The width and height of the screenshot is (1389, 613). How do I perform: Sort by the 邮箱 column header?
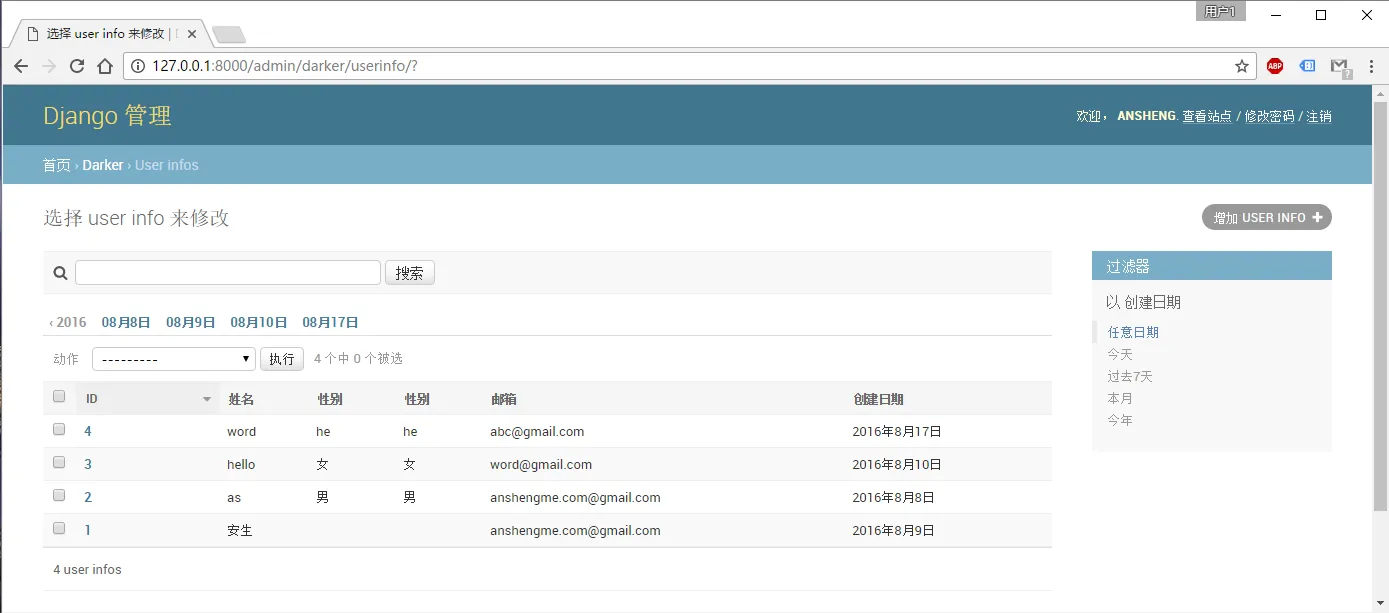[503, 399]
